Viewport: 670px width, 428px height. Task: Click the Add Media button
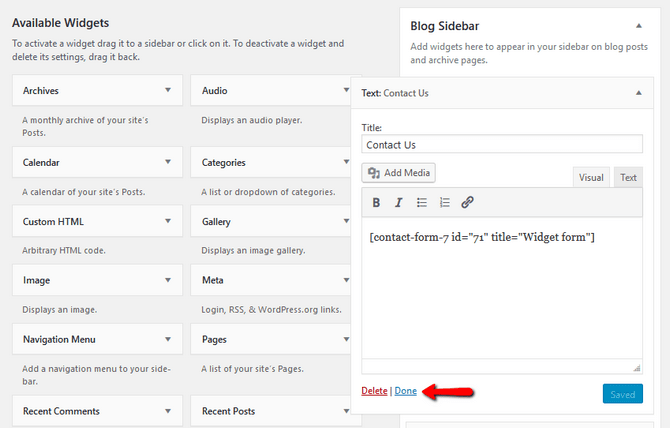point(398,173)
